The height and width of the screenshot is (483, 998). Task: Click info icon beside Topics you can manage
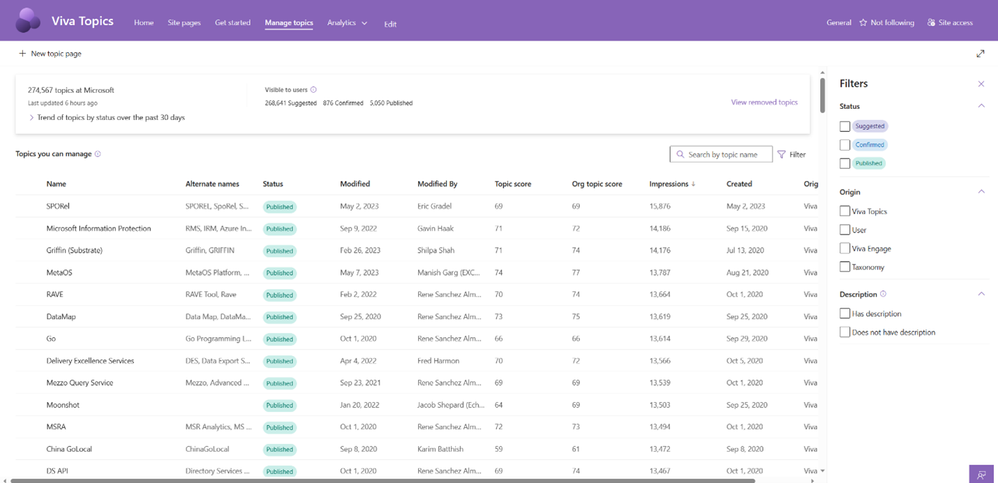pos(97,154)
